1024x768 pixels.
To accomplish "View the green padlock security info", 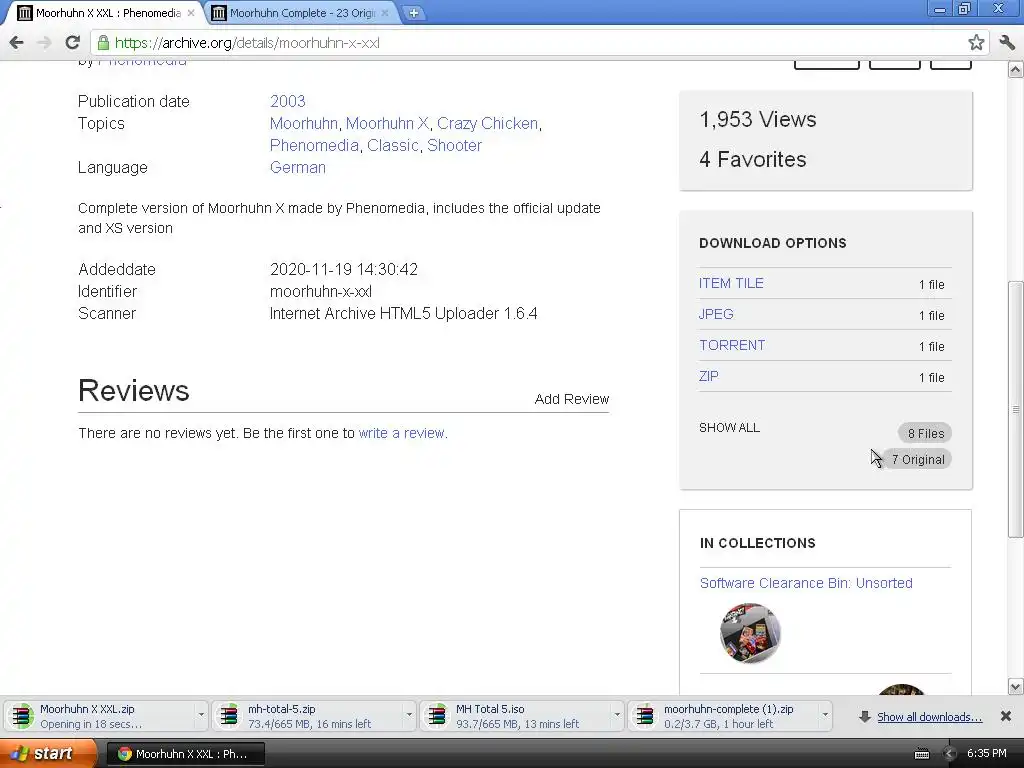I will pos(103,43).
